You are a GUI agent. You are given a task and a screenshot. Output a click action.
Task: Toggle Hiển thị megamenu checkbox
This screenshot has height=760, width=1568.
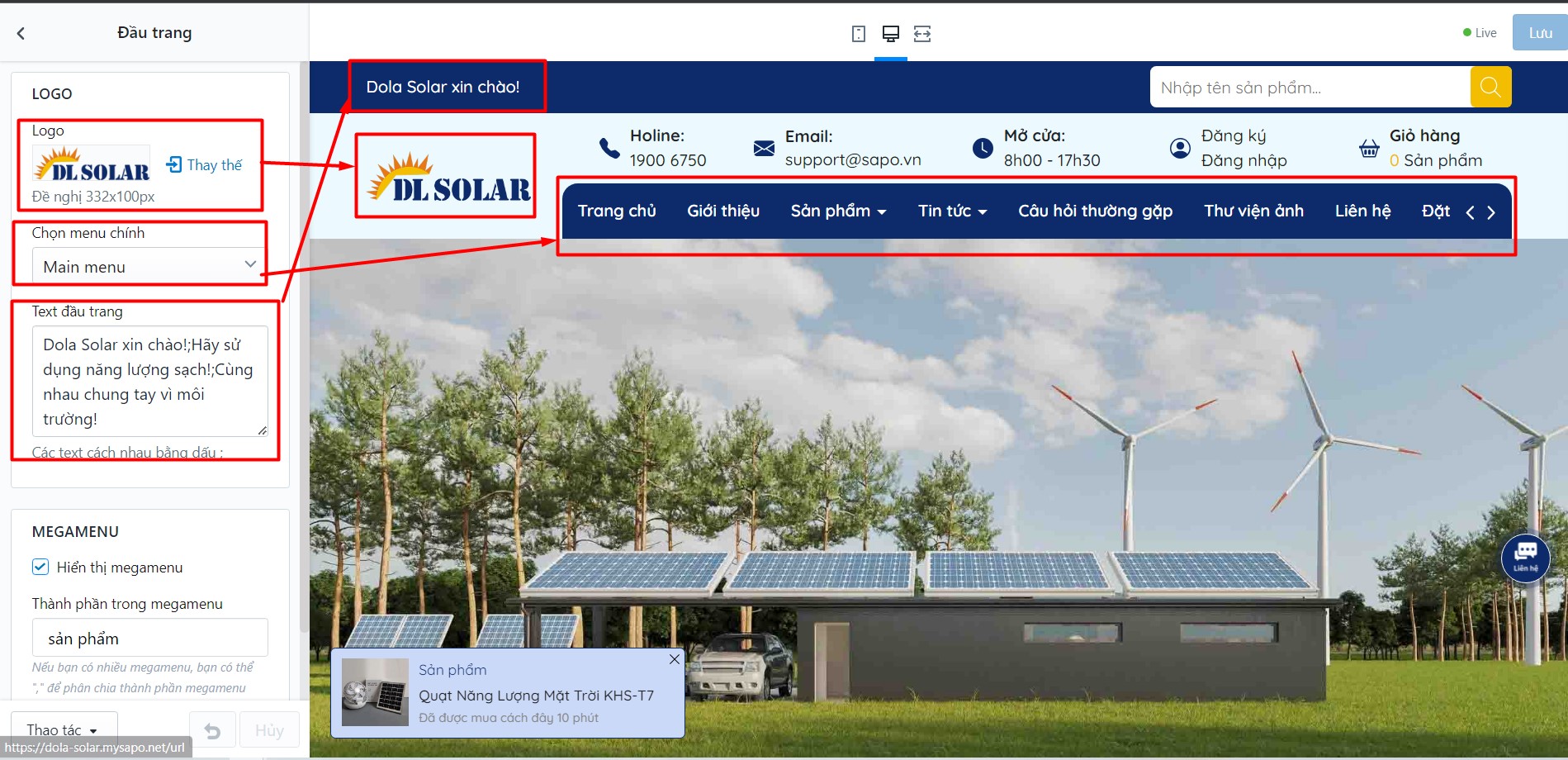click(x=40, y=567)
